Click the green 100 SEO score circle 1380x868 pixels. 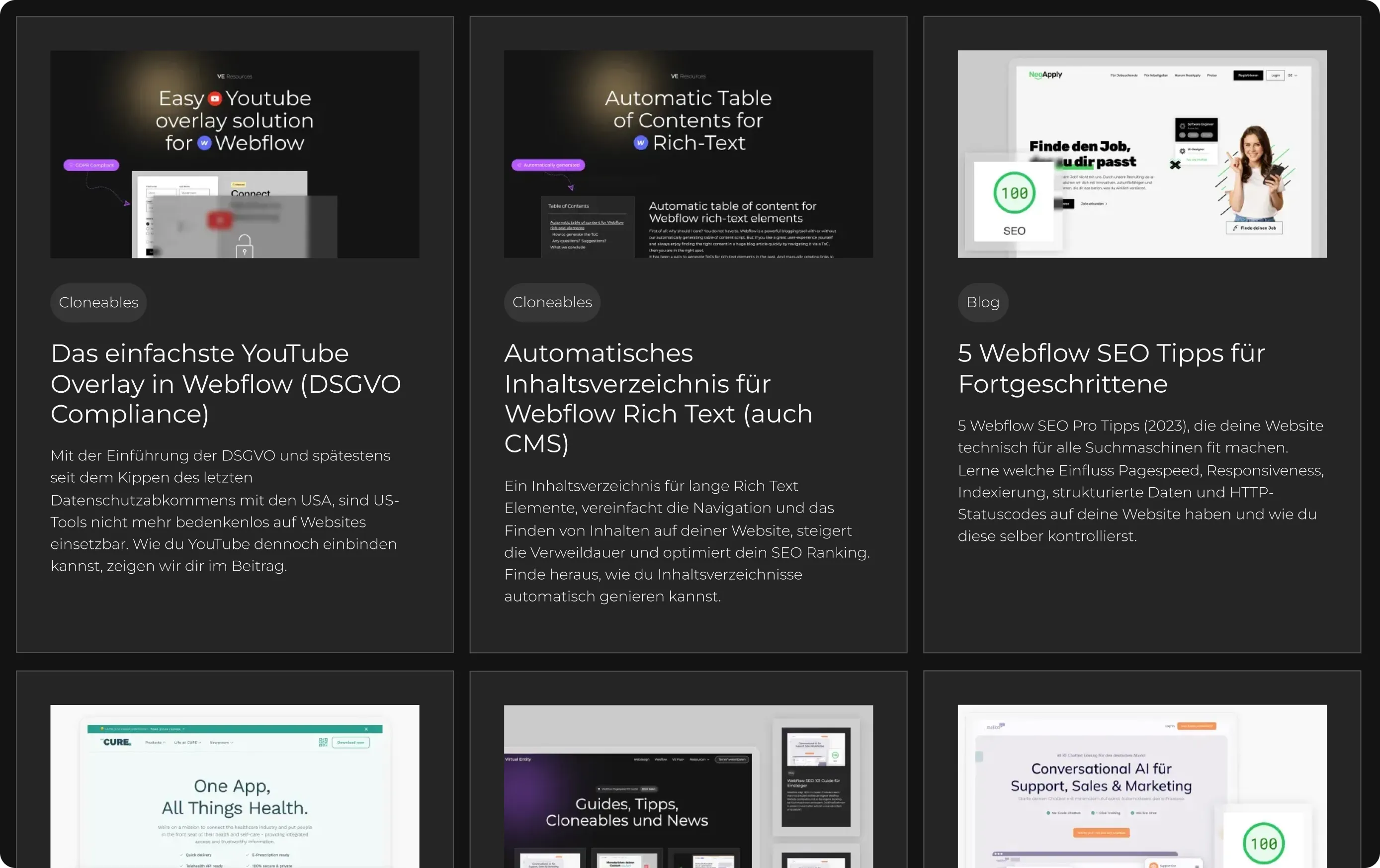coord(1014,193)
